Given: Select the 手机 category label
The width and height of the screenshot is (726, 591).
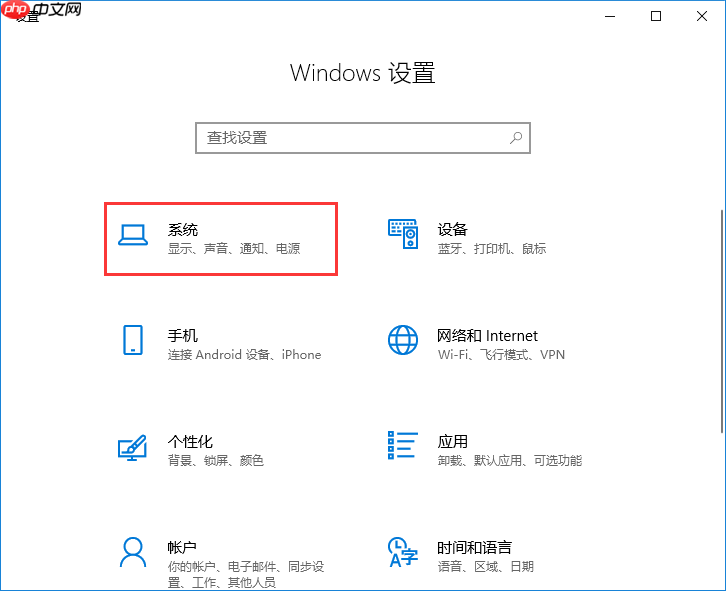Looking at the screenshot, I should 183,335.
